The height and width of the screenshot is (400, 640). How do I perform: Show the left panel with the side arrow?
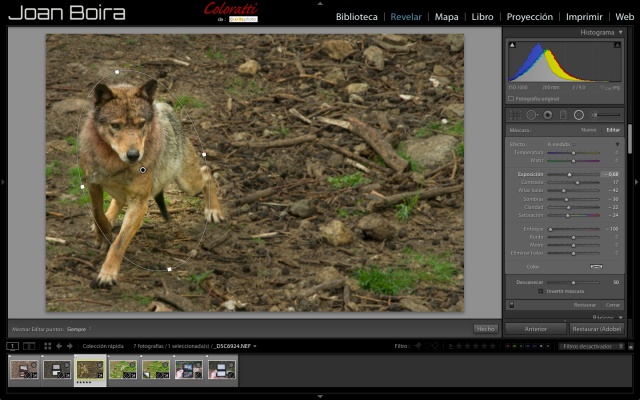tap(3, 182)
